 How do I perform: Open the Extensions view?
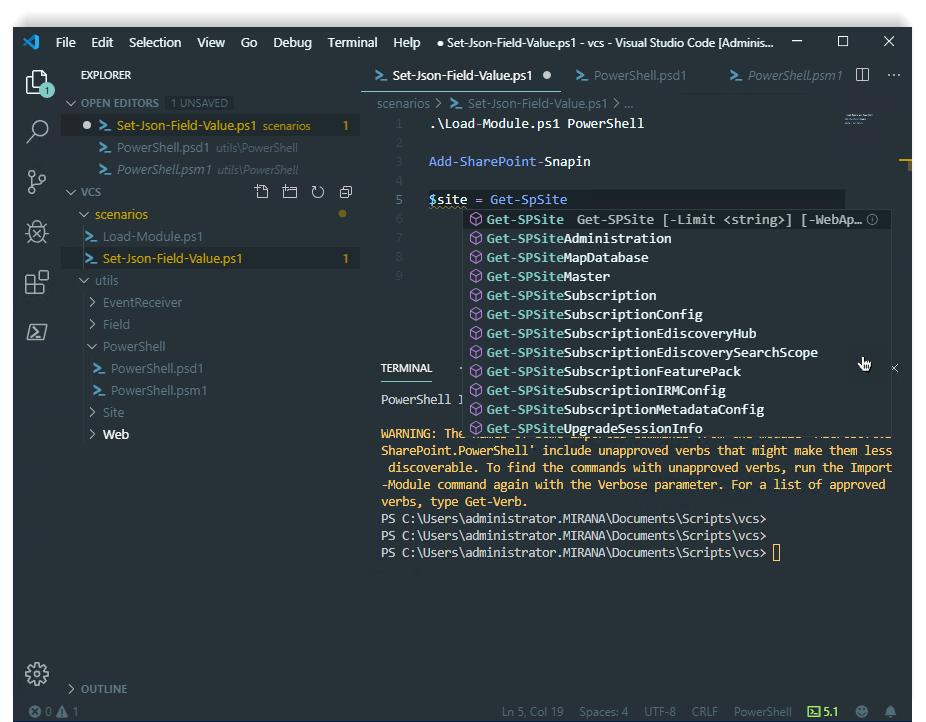[x=37, y=282]
